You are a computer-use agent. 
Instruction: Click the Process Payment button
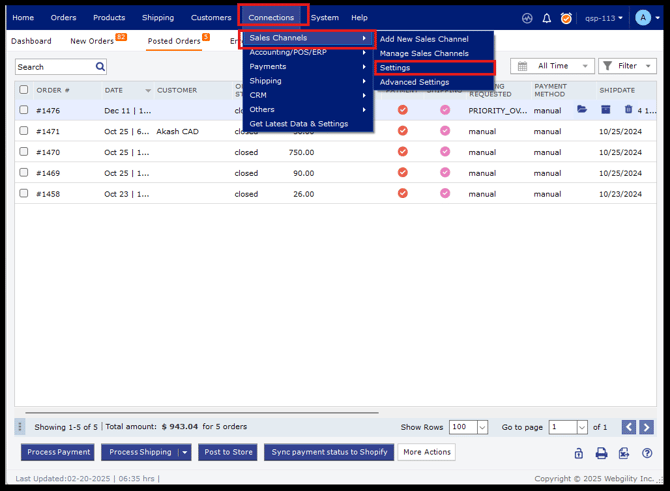click(x=58, y=452)
